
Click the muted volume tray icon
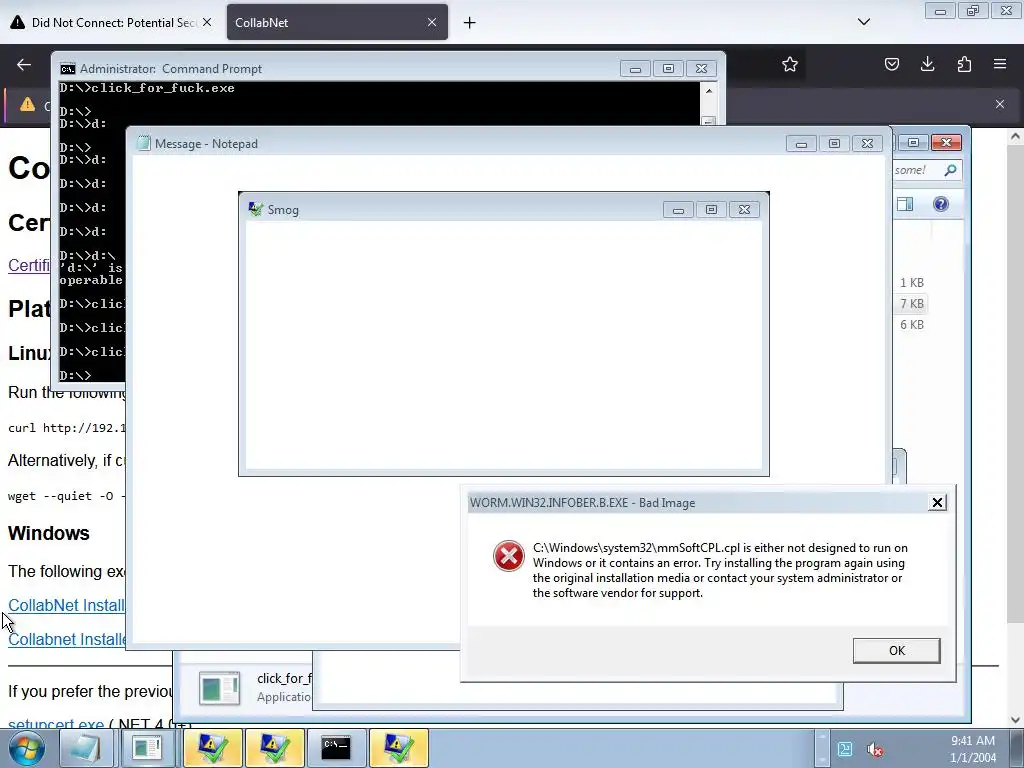coord(874,749)
